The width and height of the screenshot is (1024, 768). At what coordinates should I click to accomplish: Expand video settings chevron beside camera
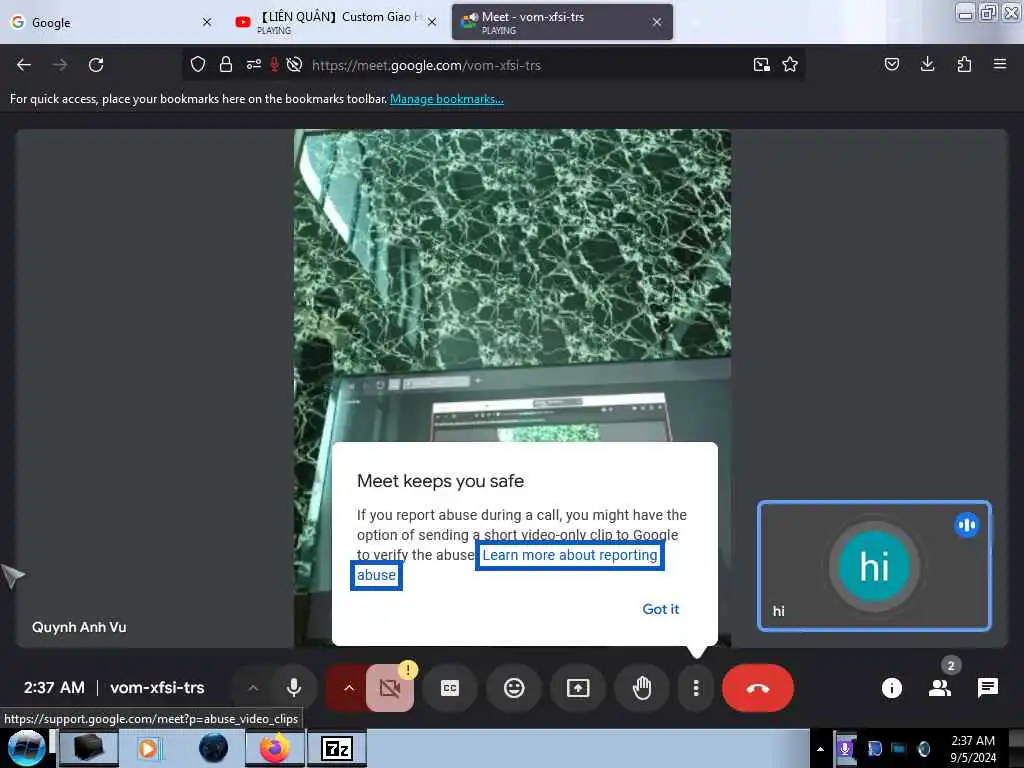coord(348,688)
